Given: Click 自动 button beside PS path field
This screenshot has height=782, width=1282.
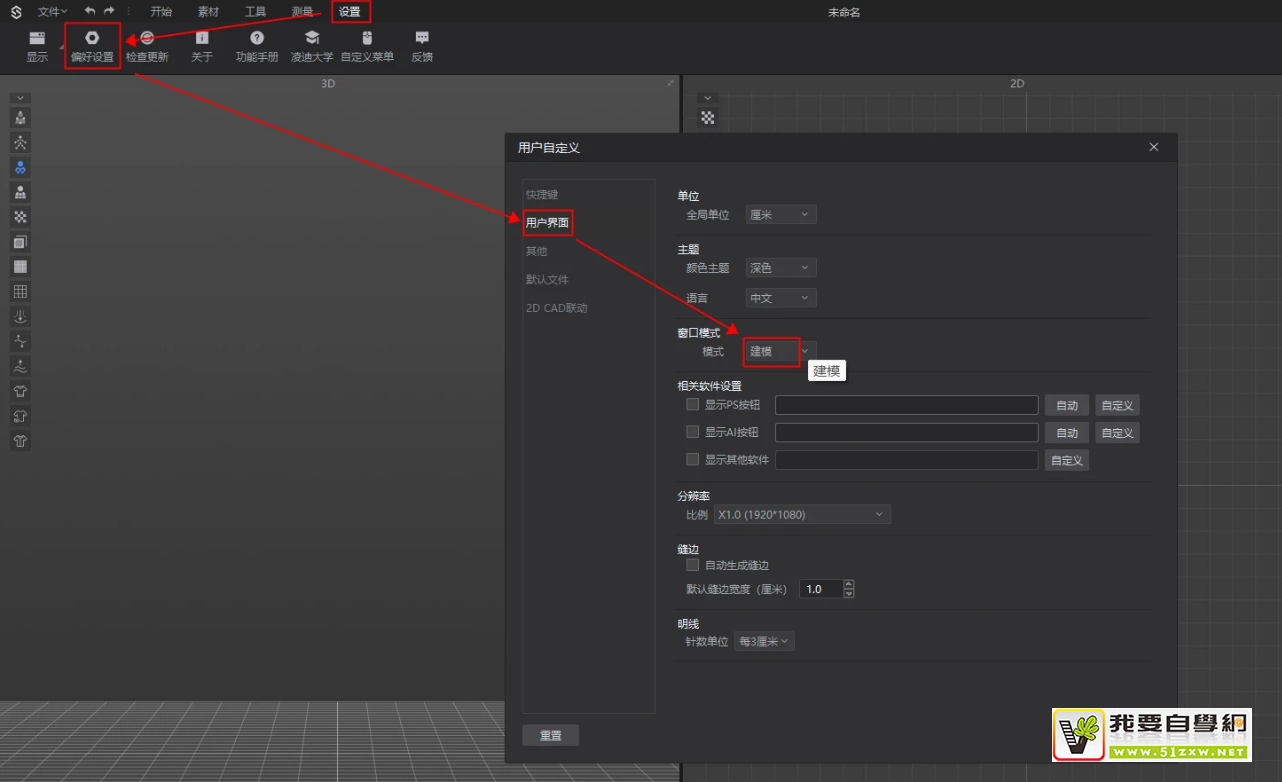Looking at the screenshot, I should [1067, 405].
